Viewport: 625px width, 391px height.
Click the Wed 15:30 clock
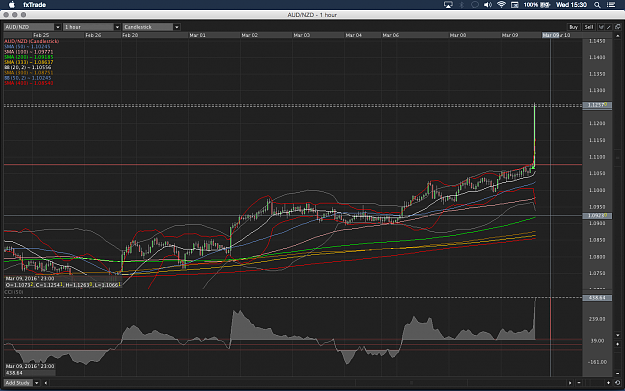[x=571, y=5]
